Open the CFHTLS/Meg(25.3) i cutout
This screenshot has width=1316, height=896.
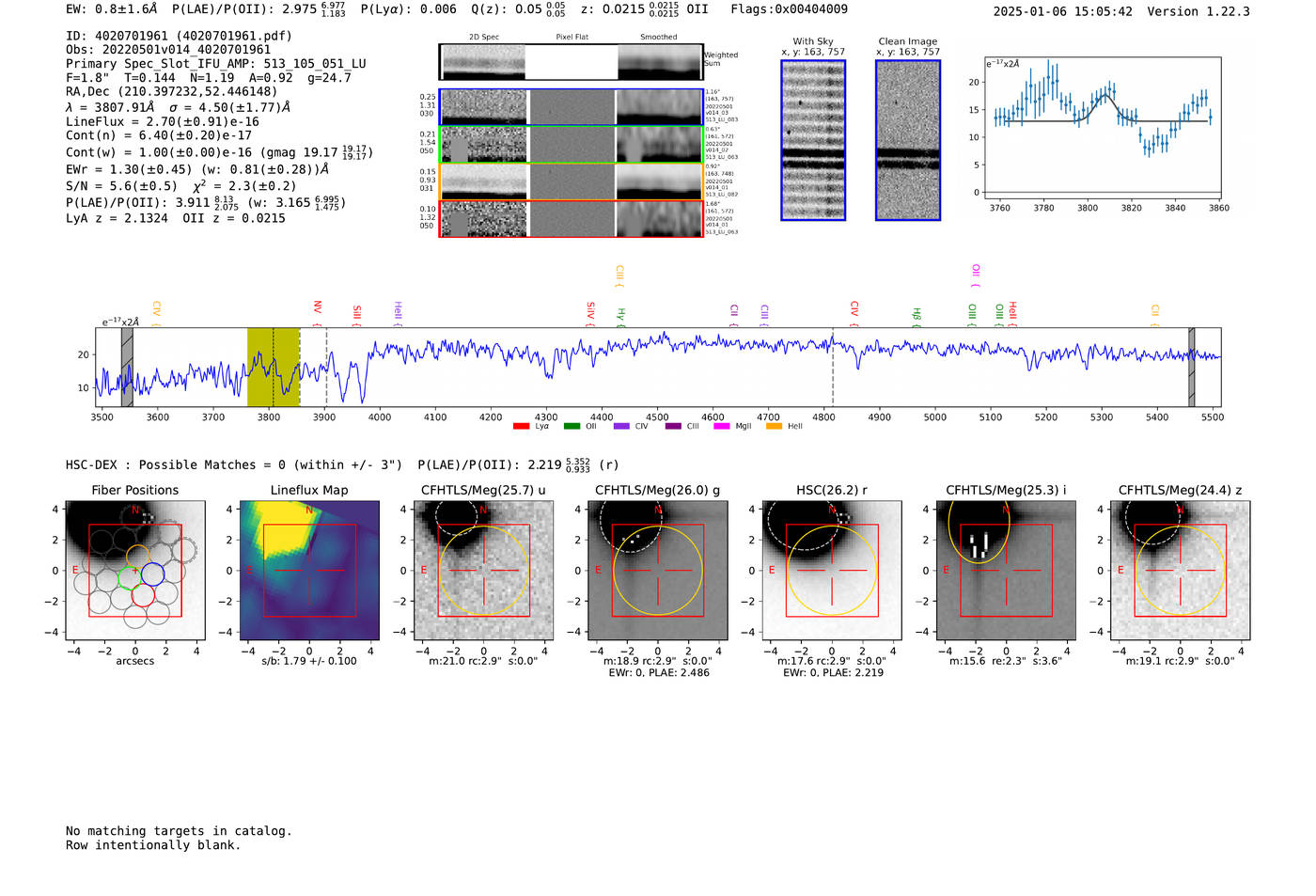(x=1006, y=571)
